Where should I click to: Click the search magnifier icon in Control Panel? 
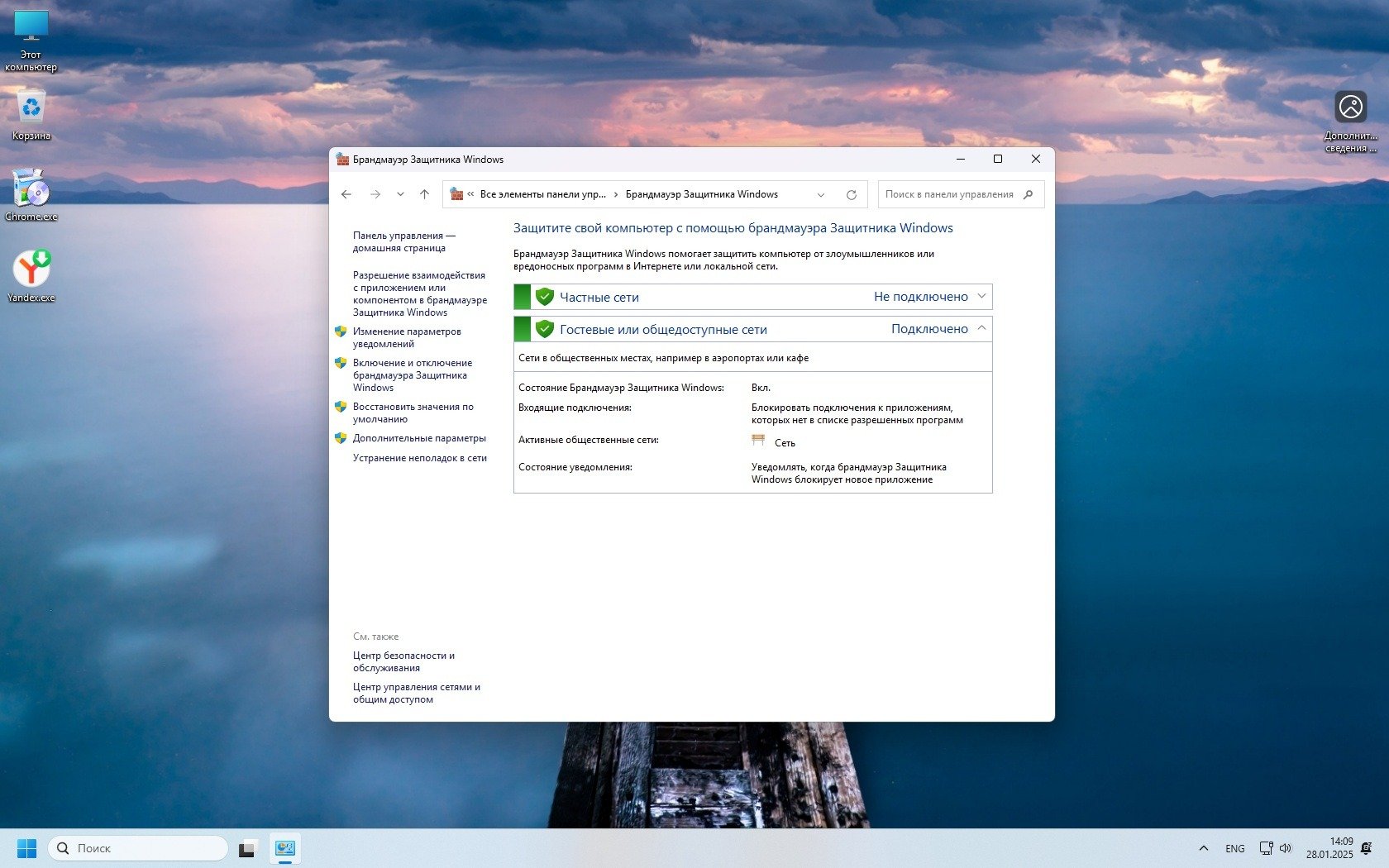tap(1028, 194)
